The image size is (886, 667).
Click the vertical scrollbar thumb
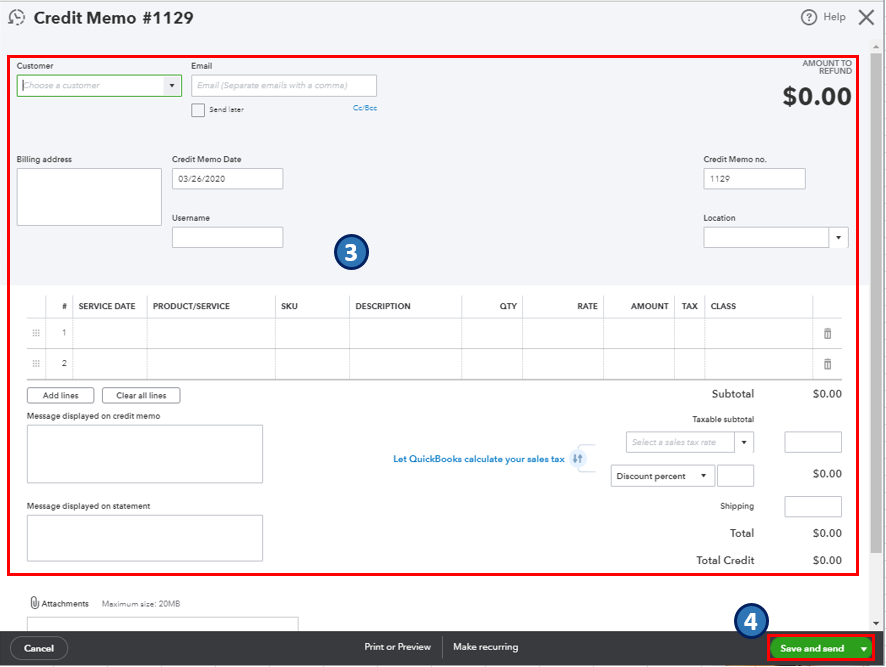pos(876,302)
